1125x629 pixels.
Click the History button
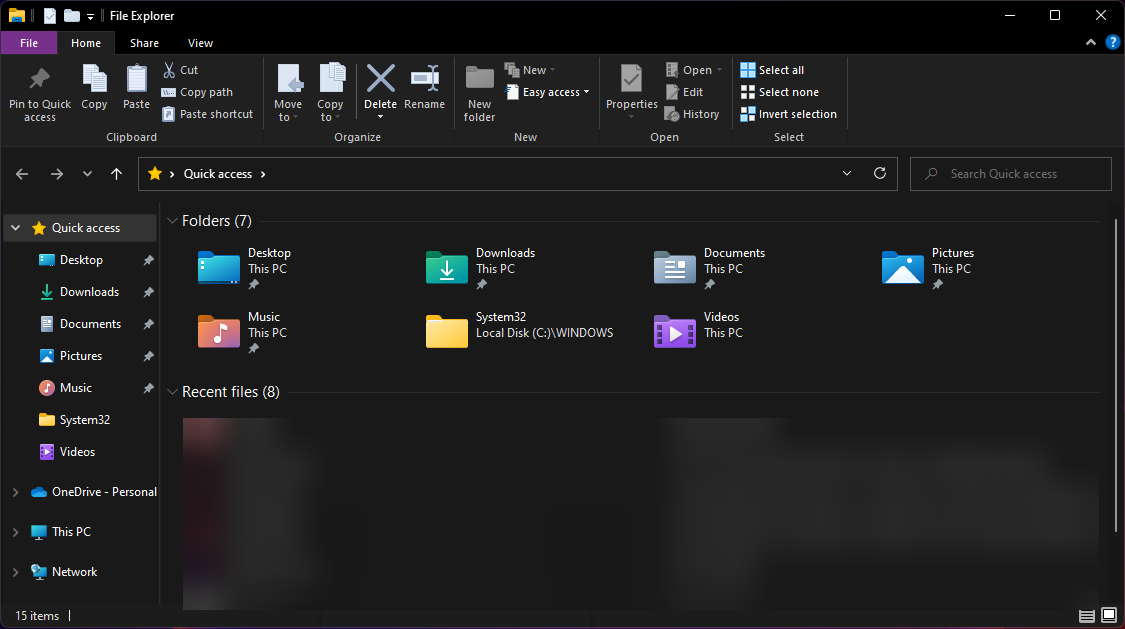[692, 113]
